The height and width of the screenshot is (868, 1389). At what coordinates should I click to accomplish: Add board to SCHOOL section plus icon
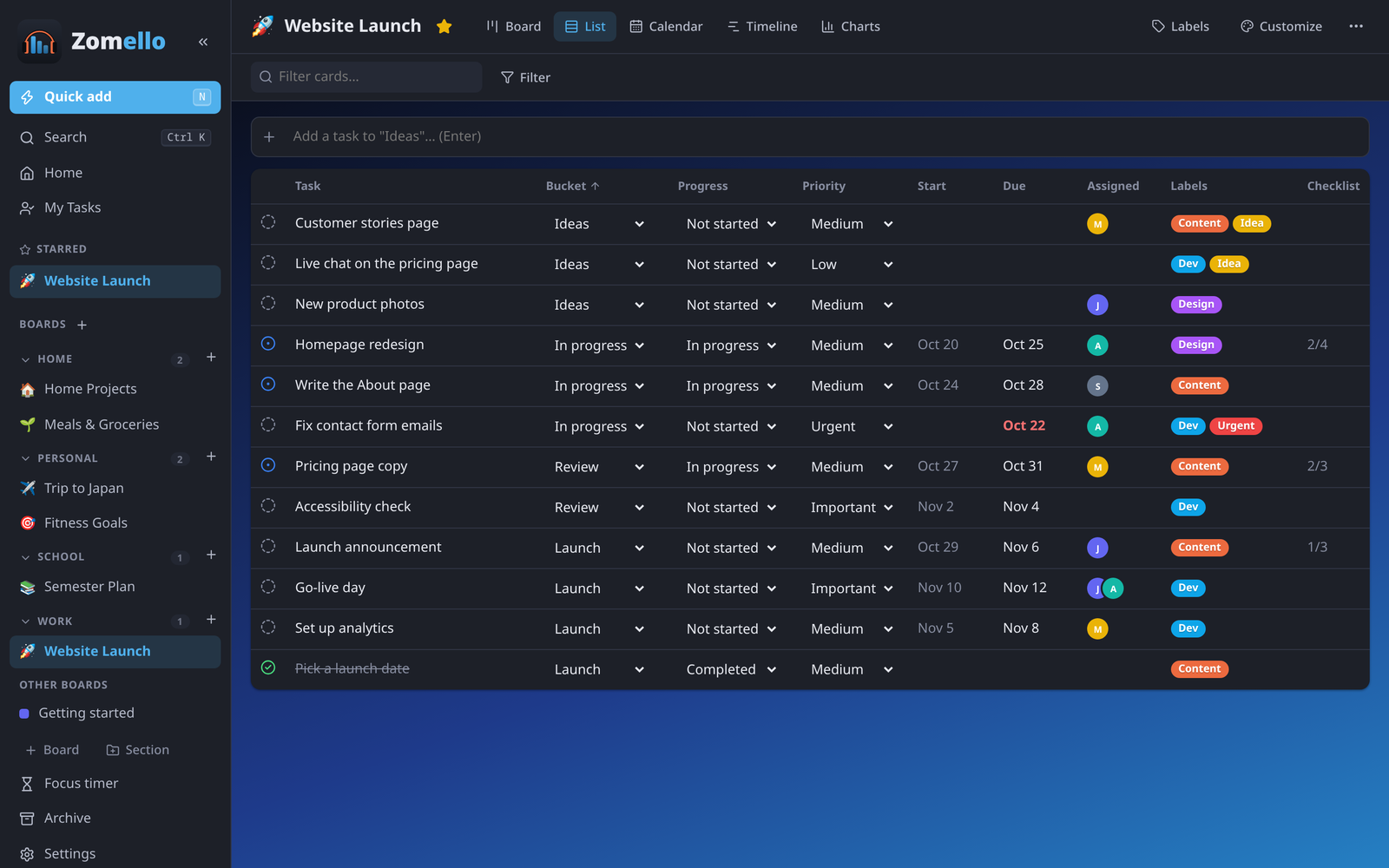point(211,556)
